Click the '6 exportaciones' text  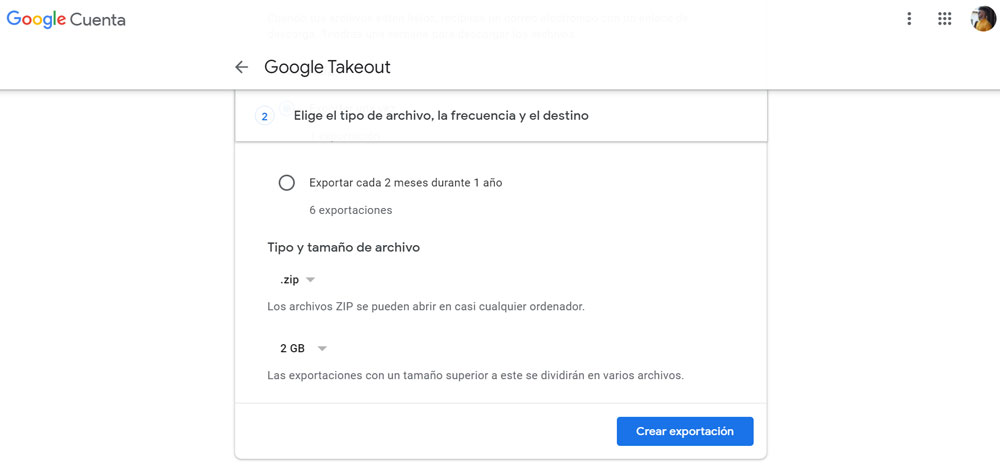coord(350,210)
